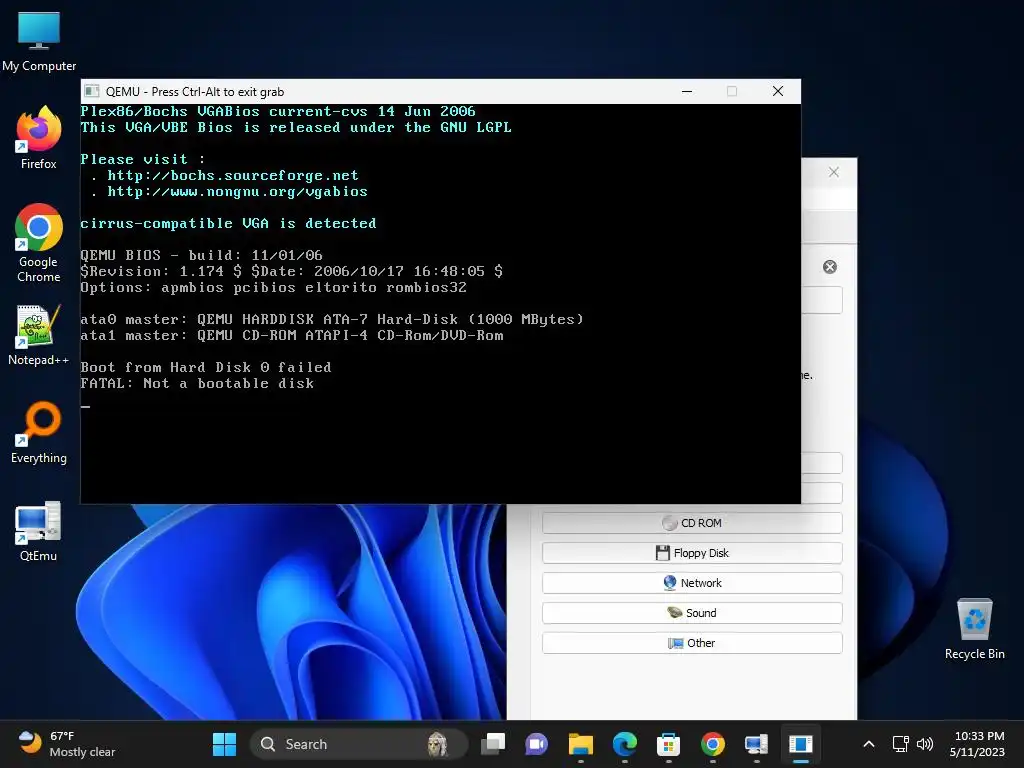Open the weather widget showing 67°F
1024x768 pixels.
tap(67, 744)
